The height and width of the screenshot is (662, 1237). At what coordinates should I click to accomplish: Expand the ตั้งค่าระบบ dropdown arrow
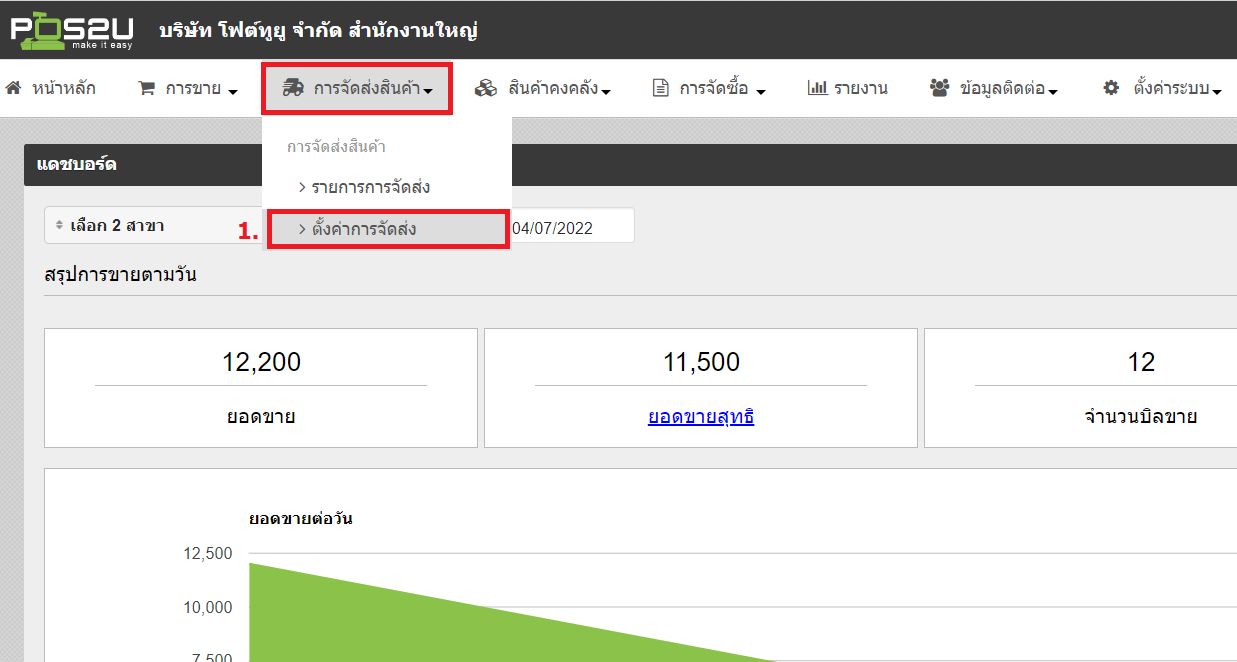coord(1217,90)
